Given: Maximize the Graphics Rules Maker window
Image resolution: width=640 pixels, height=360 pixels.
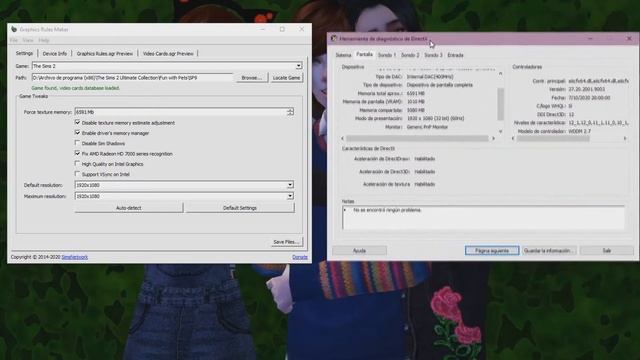Looking at the screenshot, I should [282, 29].
